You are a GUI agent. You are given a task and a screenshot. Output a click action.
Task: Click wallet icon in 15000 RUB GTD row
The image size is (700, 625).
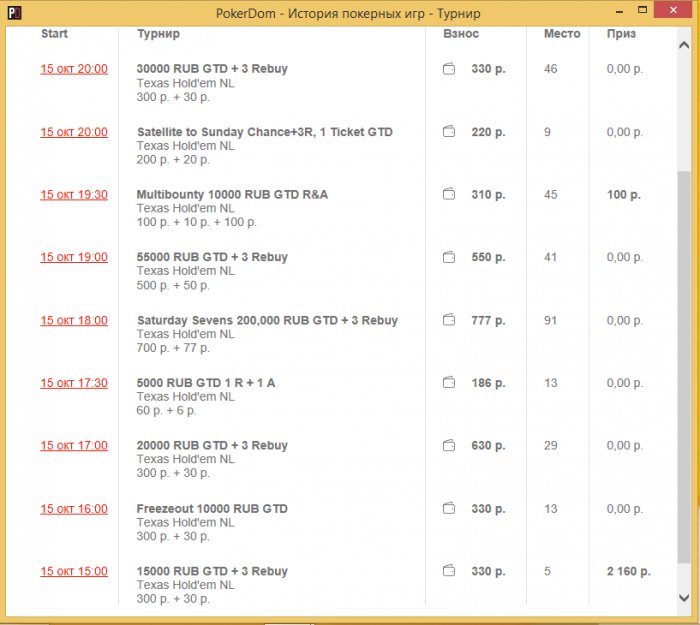[x=449, y=571]
